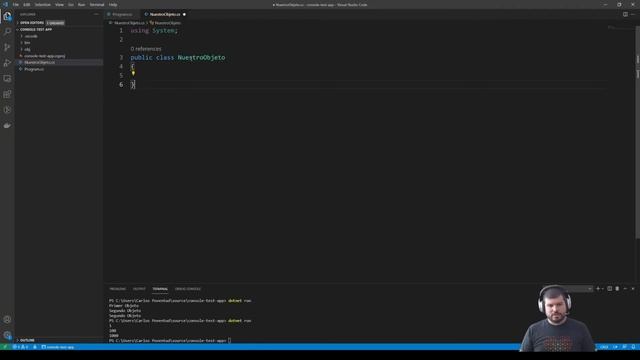
Task: Close the terminal panel with the X icon
Action: click(633, 289)
